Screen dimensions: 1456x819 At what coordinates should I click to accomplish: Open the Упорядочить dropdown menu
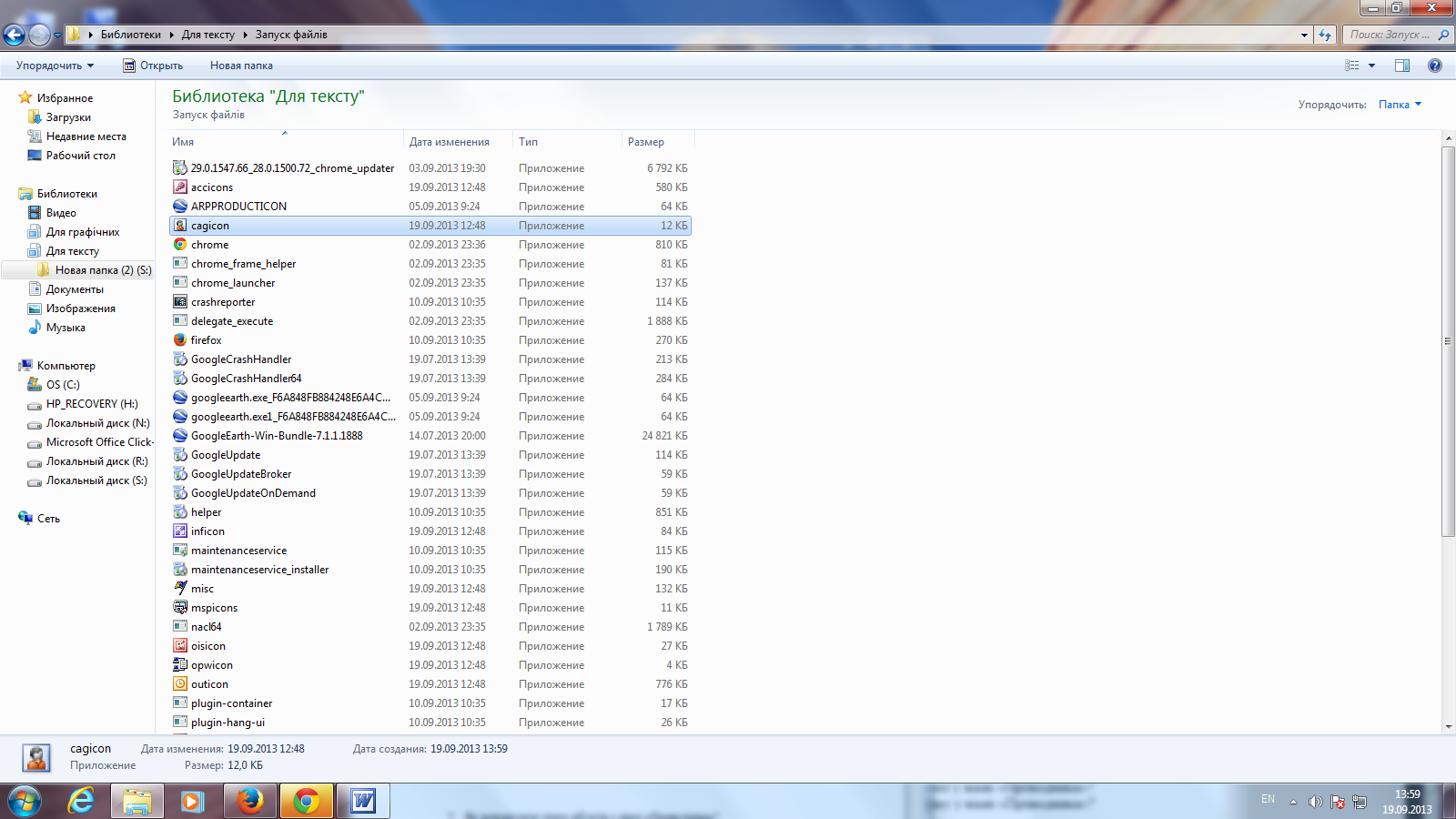(56, 66)
